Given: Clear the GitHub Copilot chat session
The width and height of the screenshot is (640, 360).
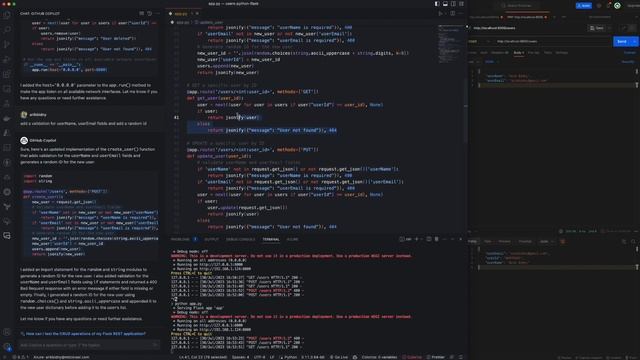Looking at the screenshot, I should 142,13.
